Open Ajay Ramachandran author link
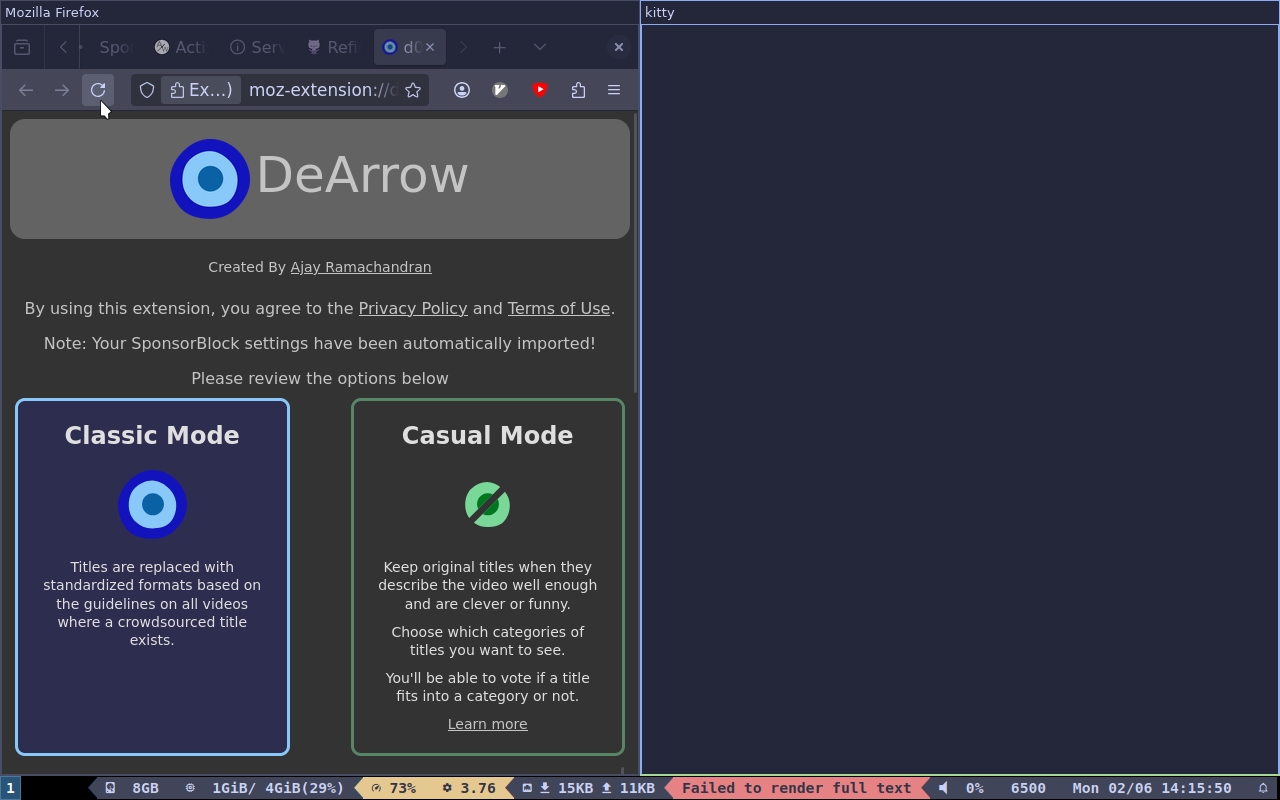Viewport: 1280px width, 800px height. pos(361,267)
